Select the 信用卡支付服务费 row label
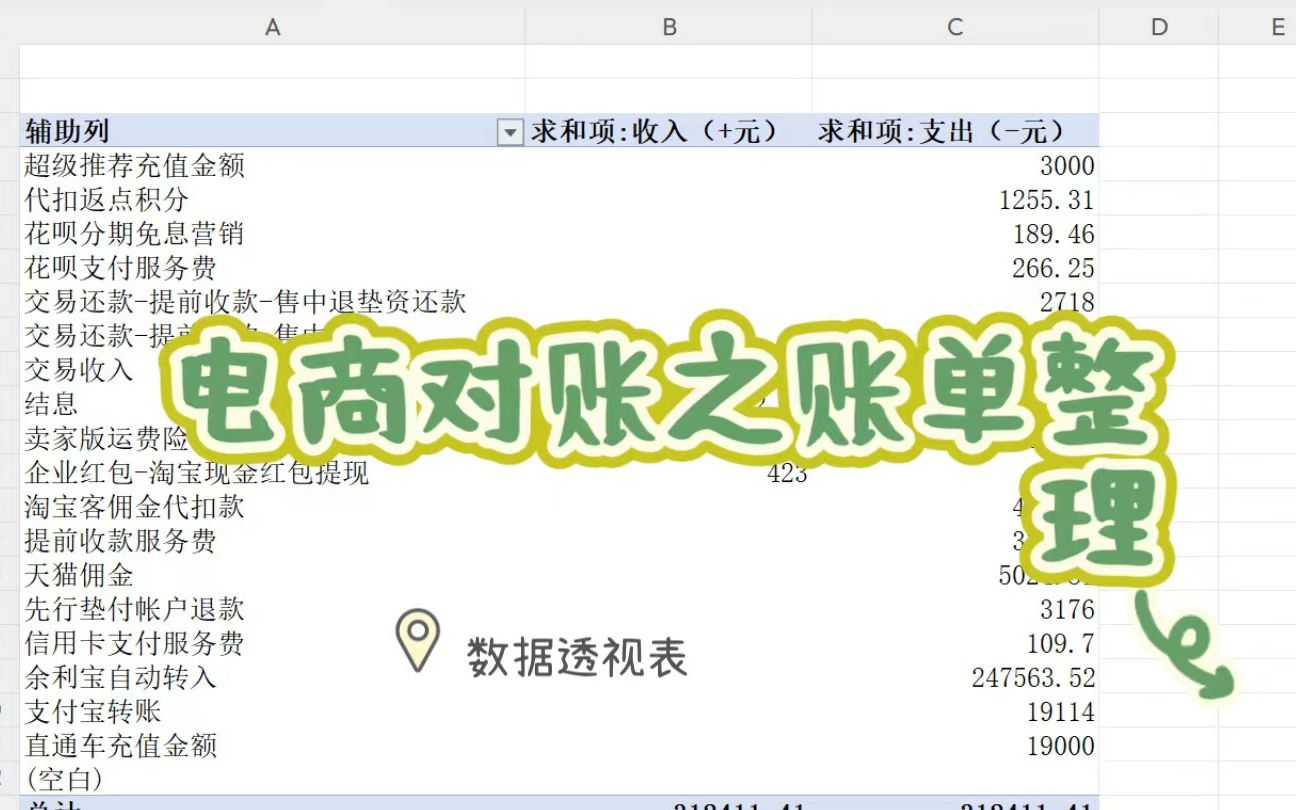 pyautogui.click(x=134, y=642)
